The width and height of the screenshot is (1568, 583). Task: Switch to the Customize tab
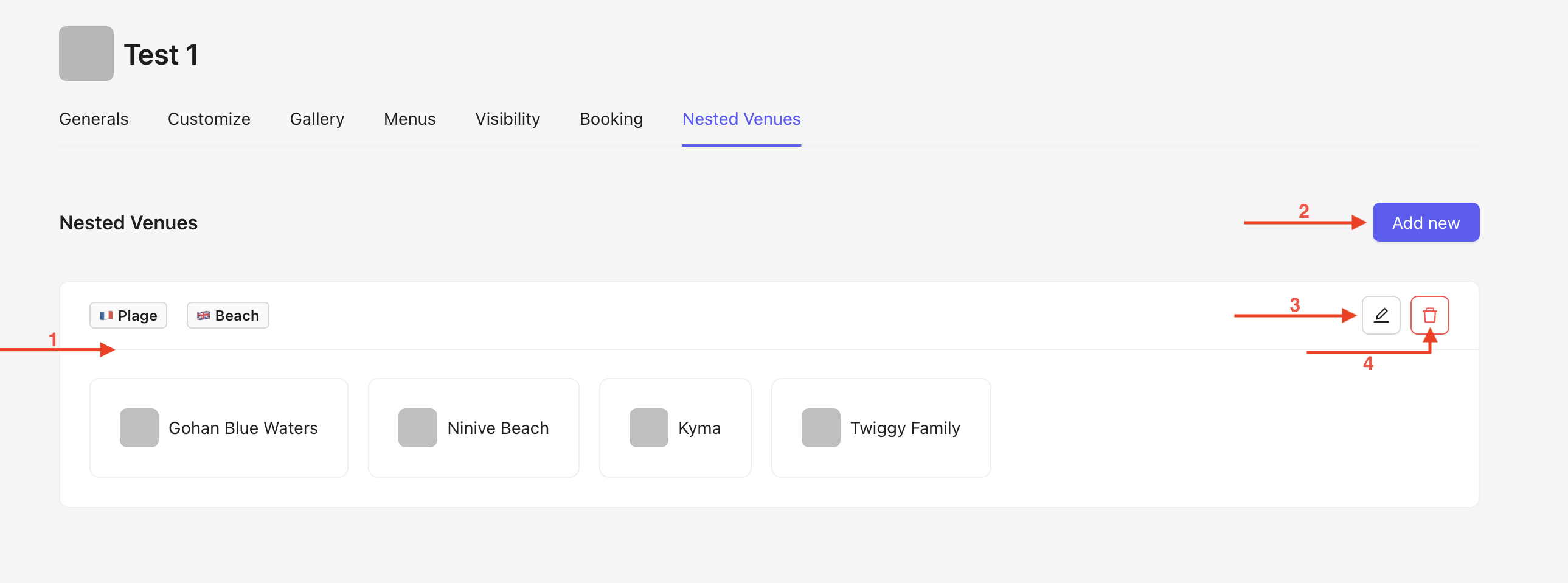pyautogui.click(x=209, y=119)
